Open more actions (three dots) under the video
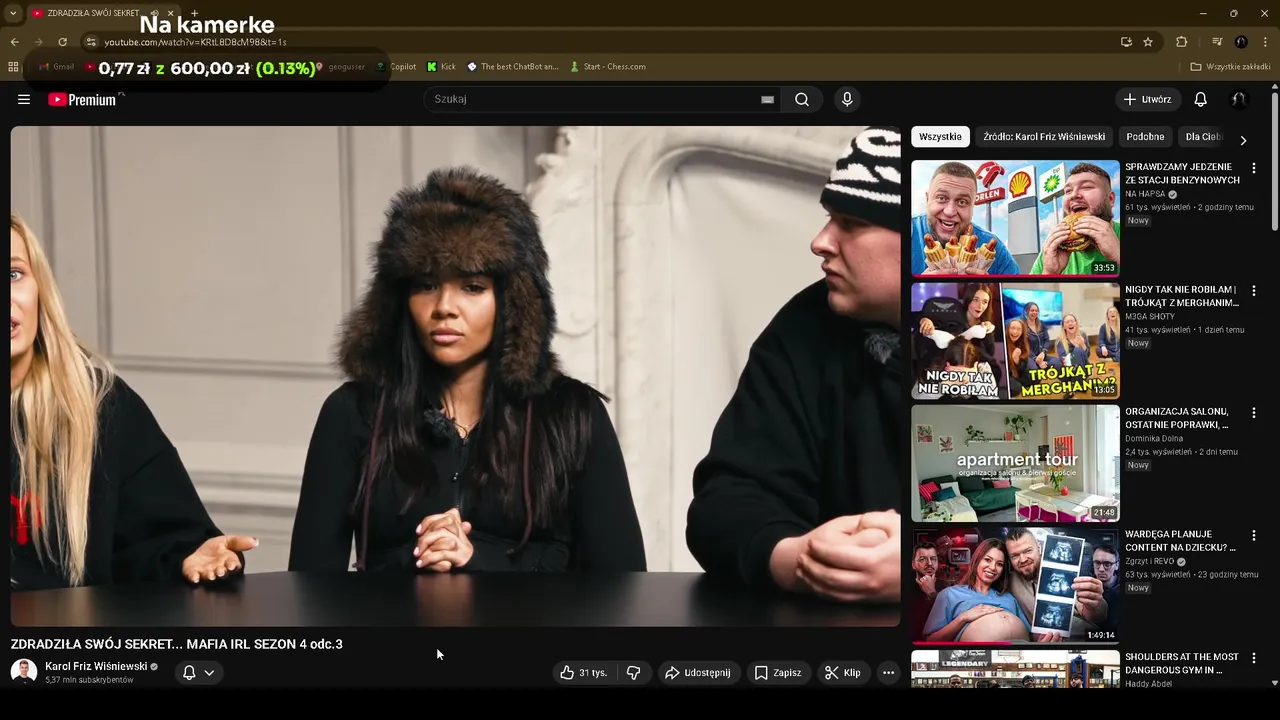Viewport: 1280px width, 720px height. tap(888, 673)
